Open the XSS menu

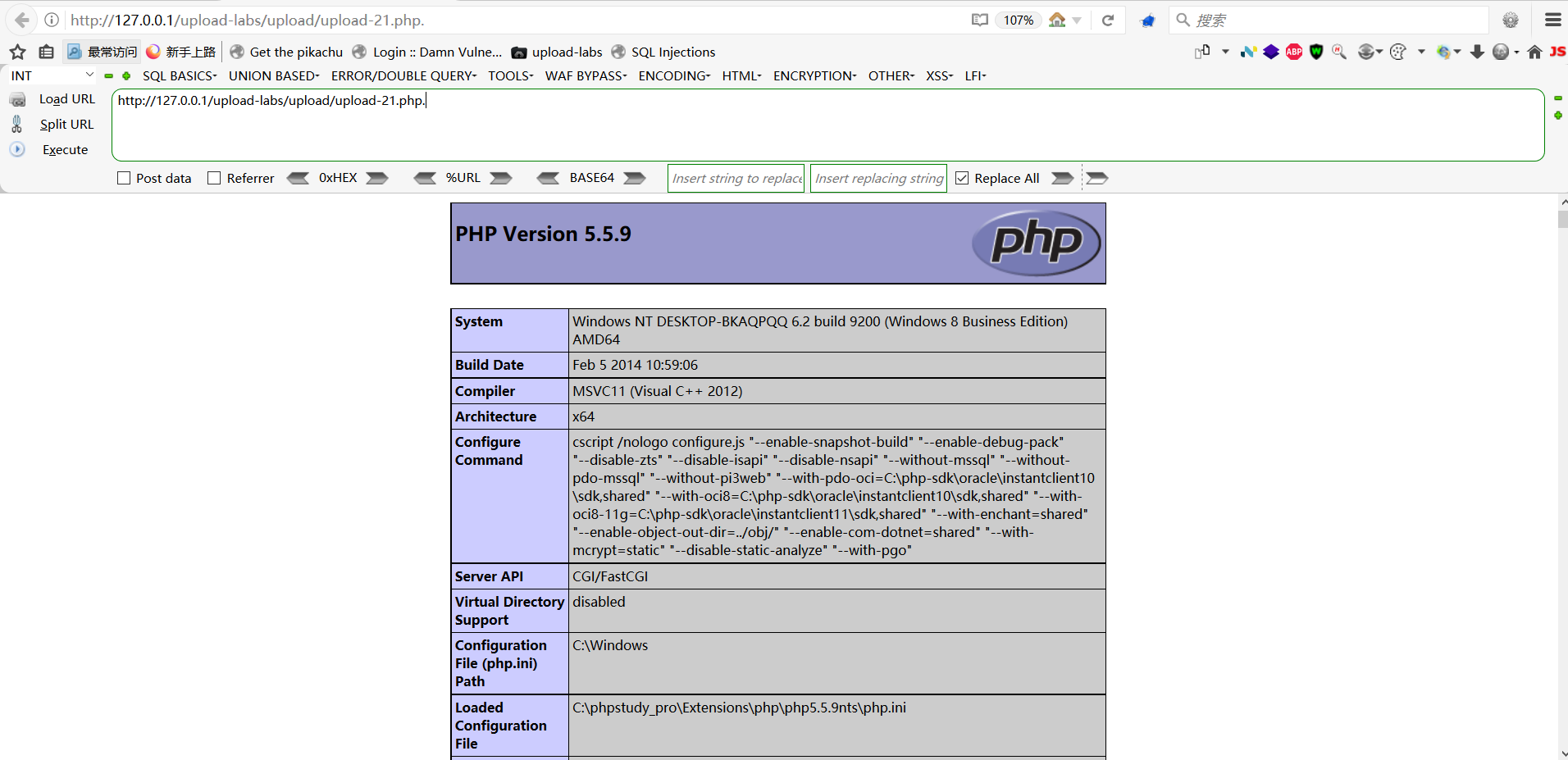click(940, 75)
